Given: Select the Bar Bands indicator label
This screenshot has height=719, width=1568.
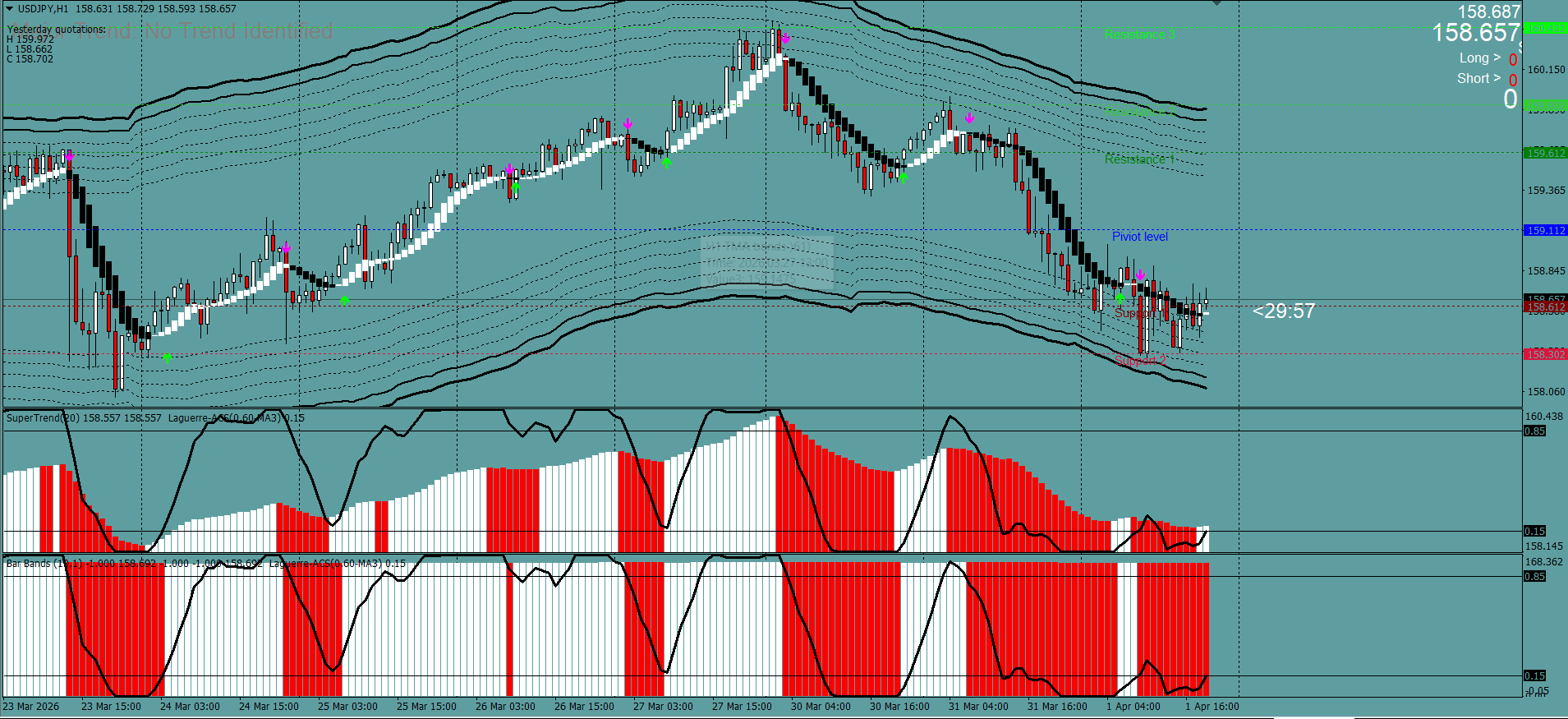Looking at the screenshot, I should pos(44,564).
